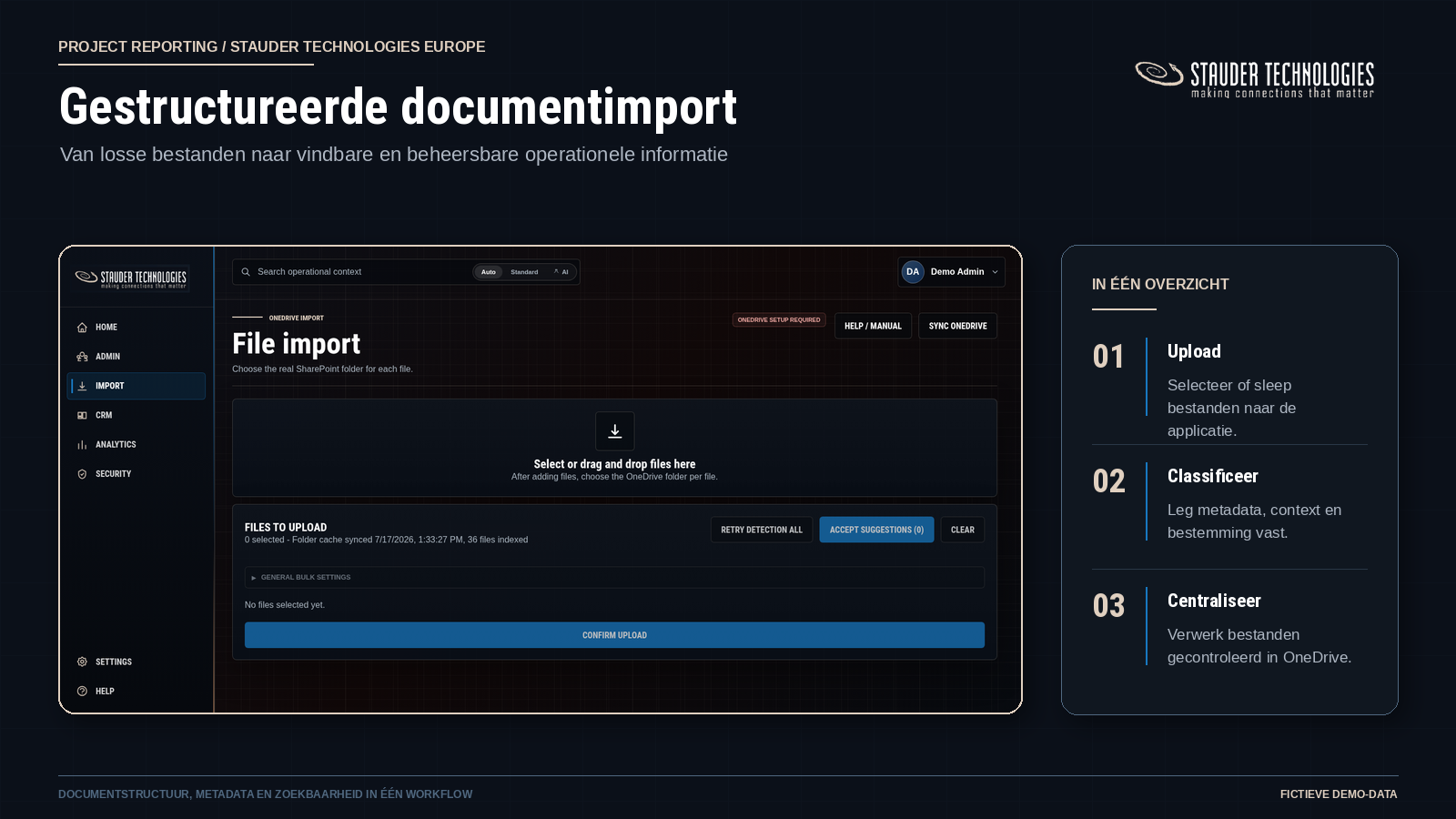Click 'Select or drag and drop files here'

[614, 464]
